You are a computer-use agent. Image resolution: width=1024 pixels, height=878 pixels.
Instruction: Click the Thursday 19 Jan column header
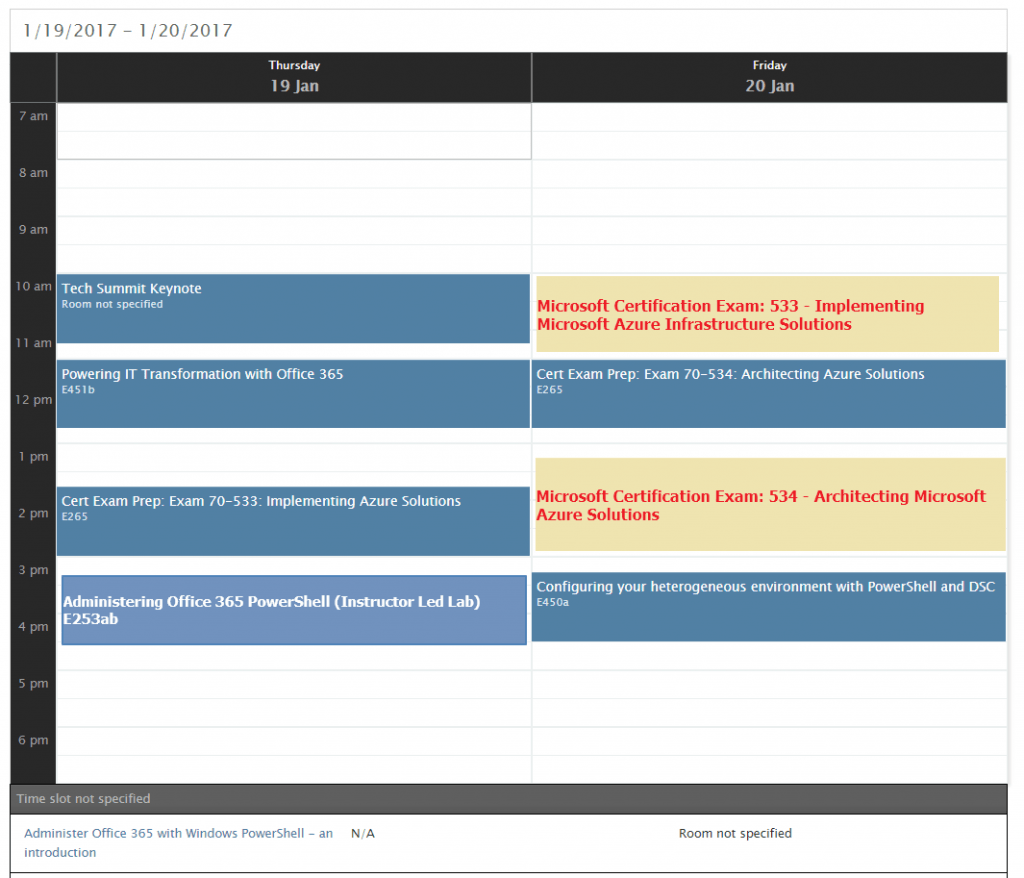click(x=294, y=77)
